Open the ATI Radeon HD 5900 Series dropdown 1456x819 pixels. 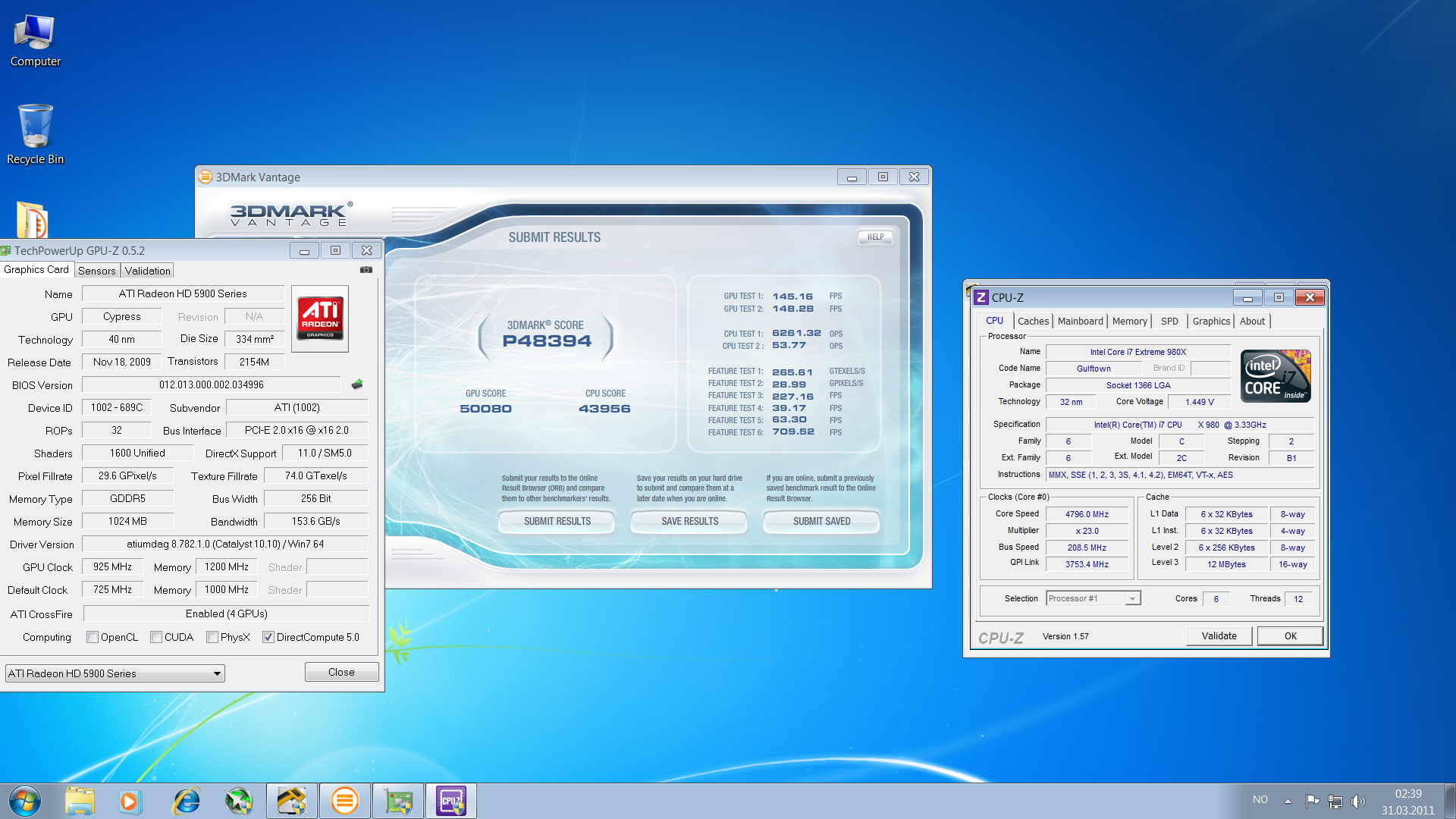[x=115, y=673]
